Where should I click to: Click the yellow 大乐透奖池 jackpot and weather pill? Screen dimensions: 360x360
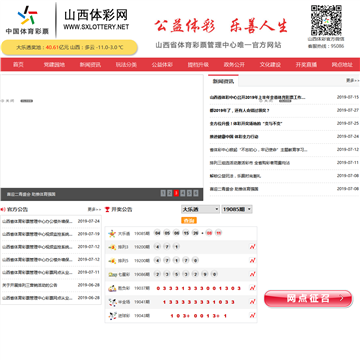pyautogui.click(x=69, y=47)
